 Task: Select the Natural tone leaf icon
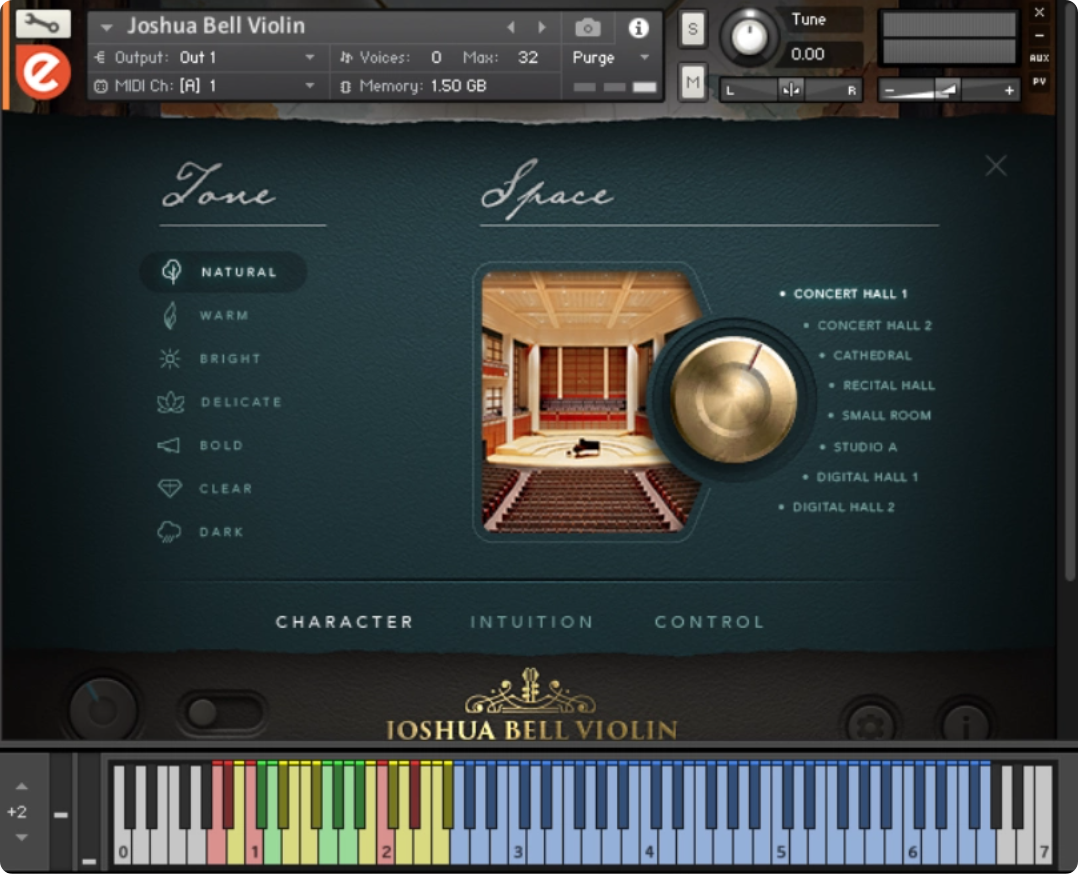tap(171, 272)
